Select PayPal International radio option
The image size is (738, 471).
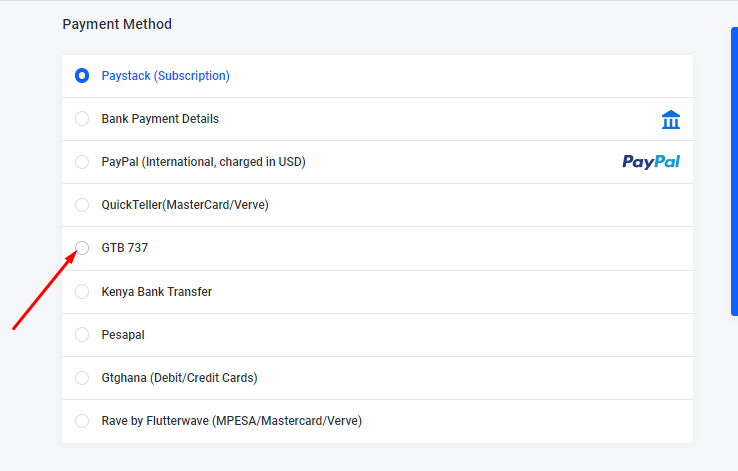point(82,162)
